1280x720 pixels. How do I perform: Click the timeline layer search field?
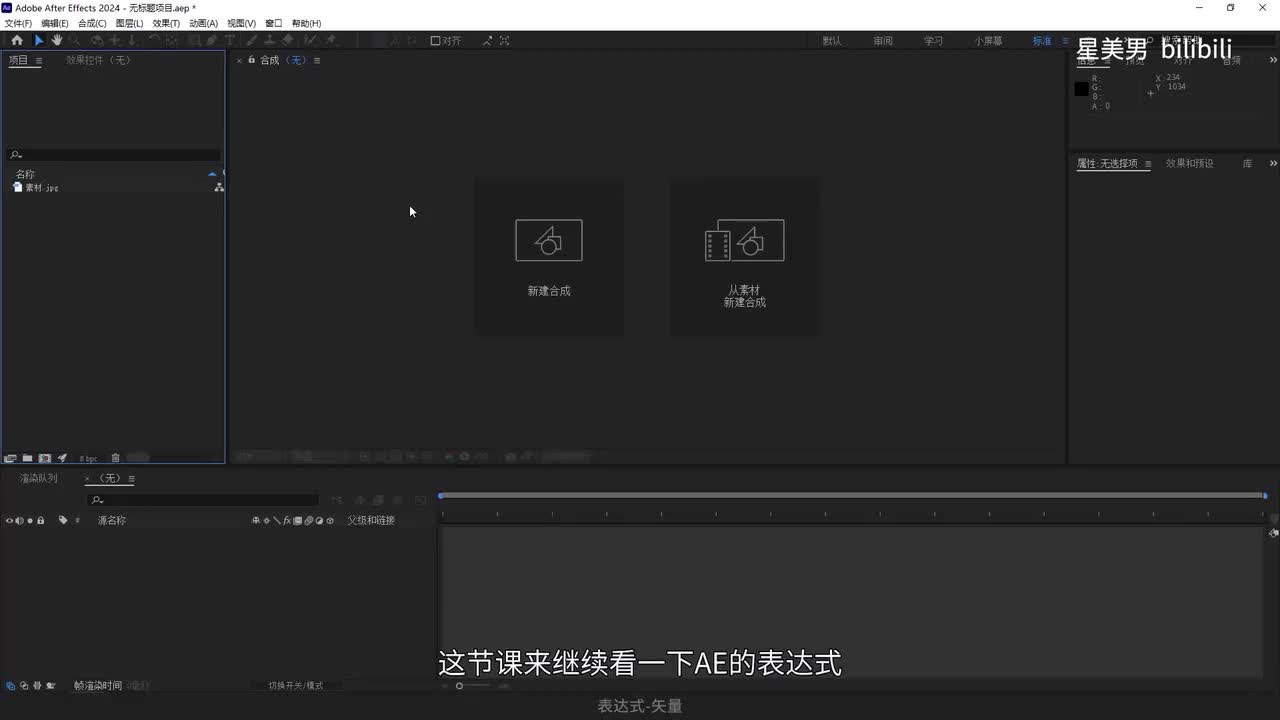[x=203, y=499]
